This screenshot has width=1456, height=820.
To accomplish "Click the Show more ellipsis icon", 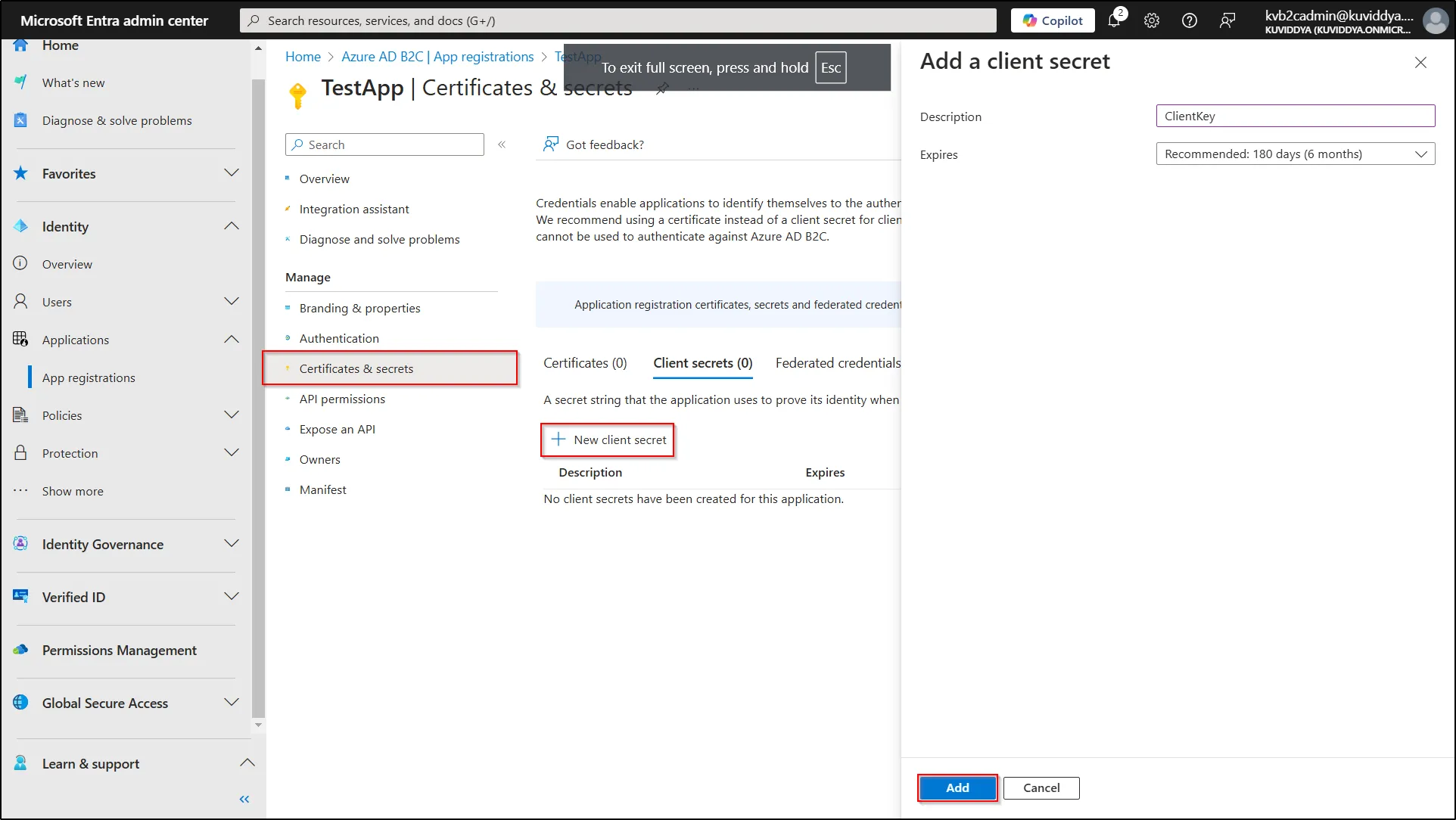I will [21, 491].
